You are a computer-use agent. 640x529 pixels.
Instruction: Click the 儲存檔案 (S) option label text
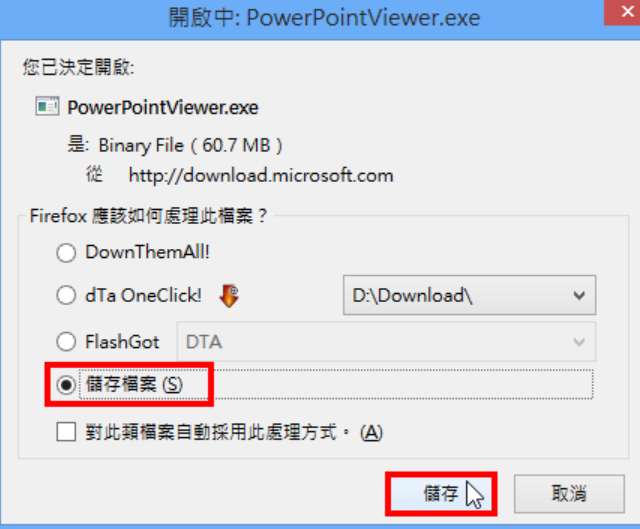click(134, 385)
